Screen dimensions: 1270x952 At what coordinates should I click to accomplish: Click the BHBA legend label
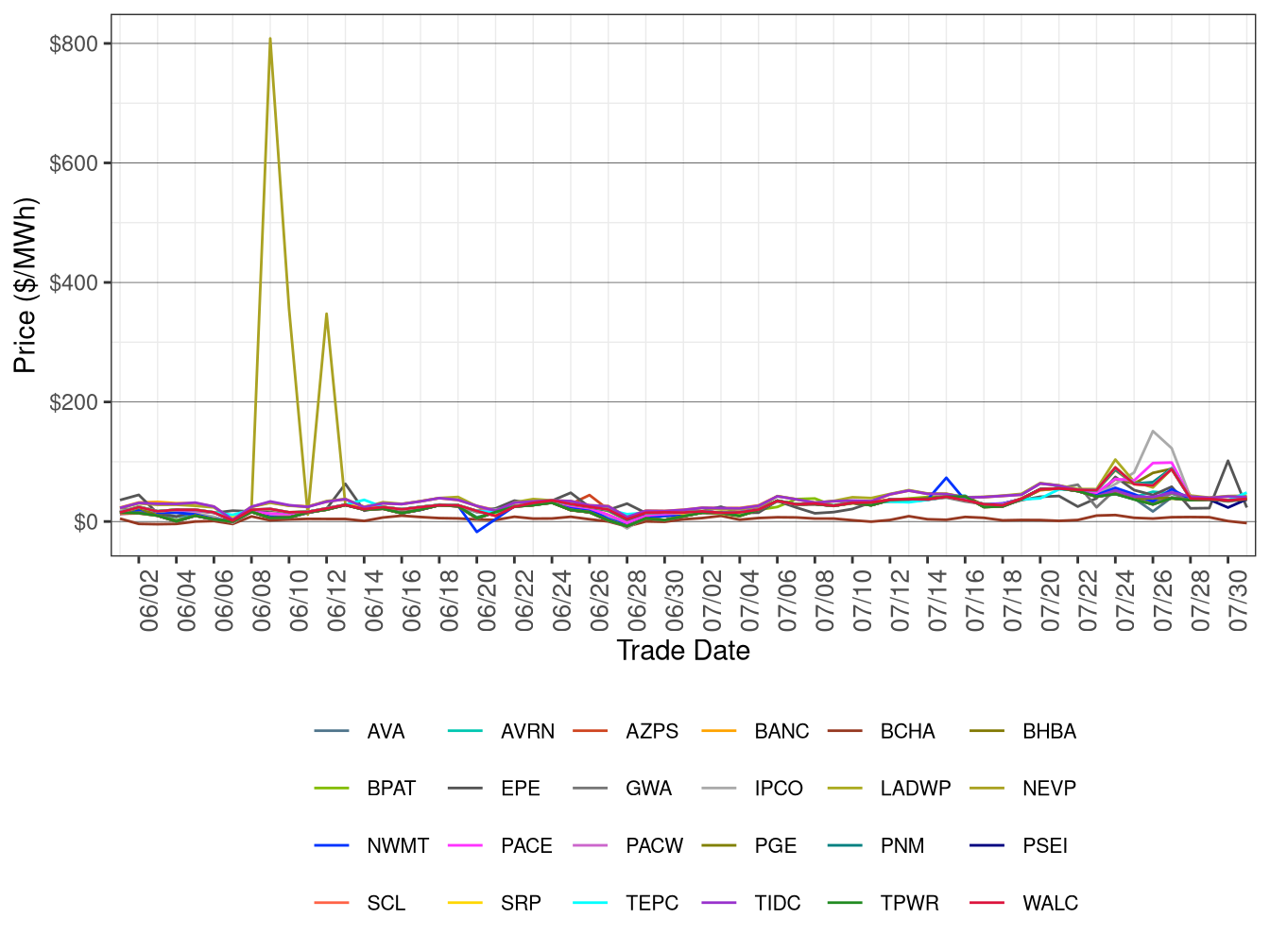point(1049,732)
